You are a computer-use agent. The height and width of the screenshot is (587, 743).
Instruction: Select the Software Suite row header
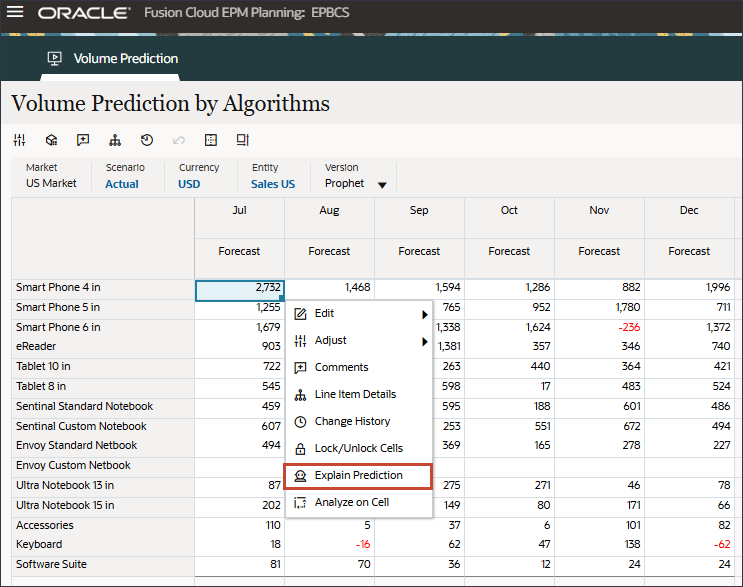103,565
